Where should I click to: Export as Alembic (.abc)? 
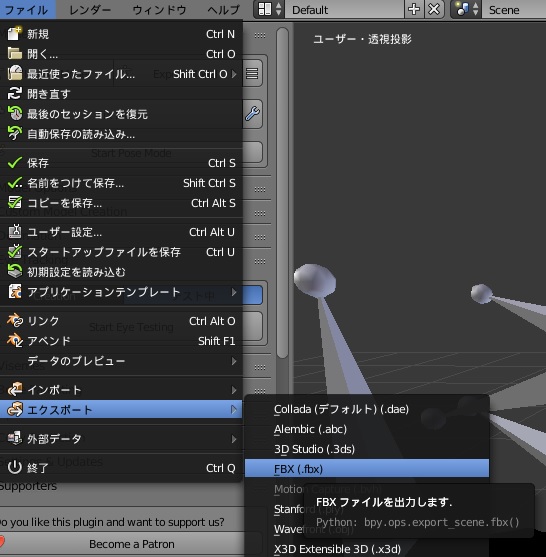[x=367, y=429]
